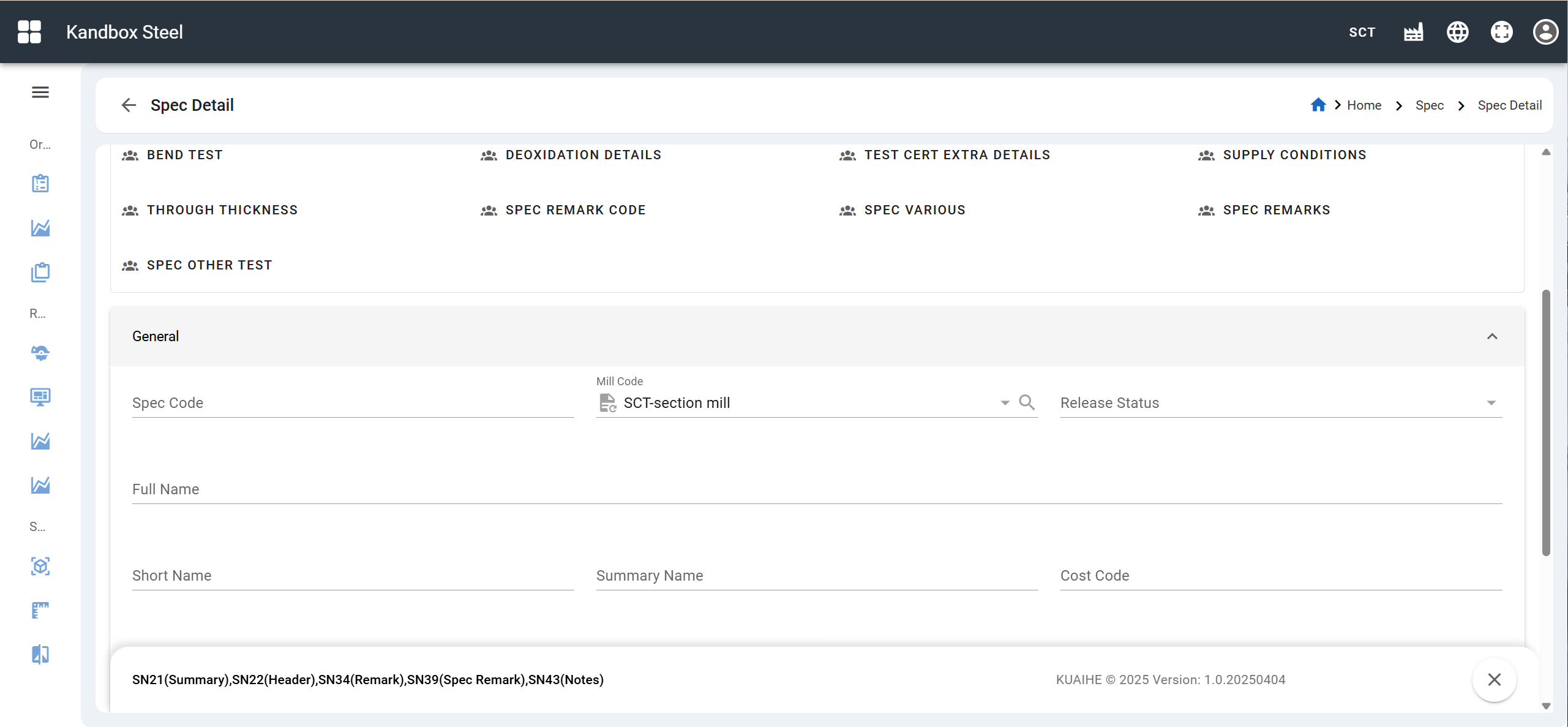Open the Release Status dropdown
1568x727 pixels.
[1491, 403]
